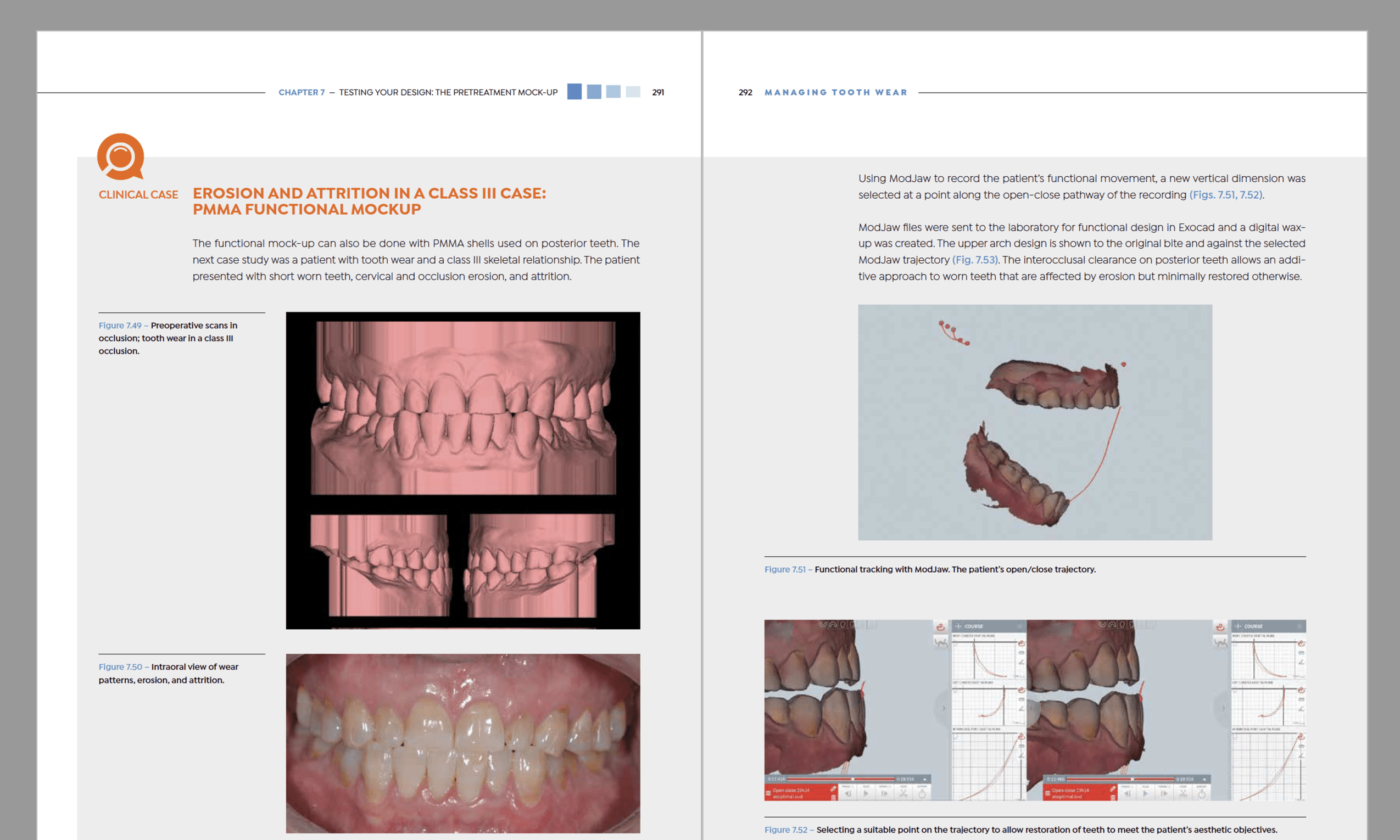Screen dimensions: 1400x840
Task: Expand side chevron arrow in right ModJaw screenshot
Action: pos(1223,708)
